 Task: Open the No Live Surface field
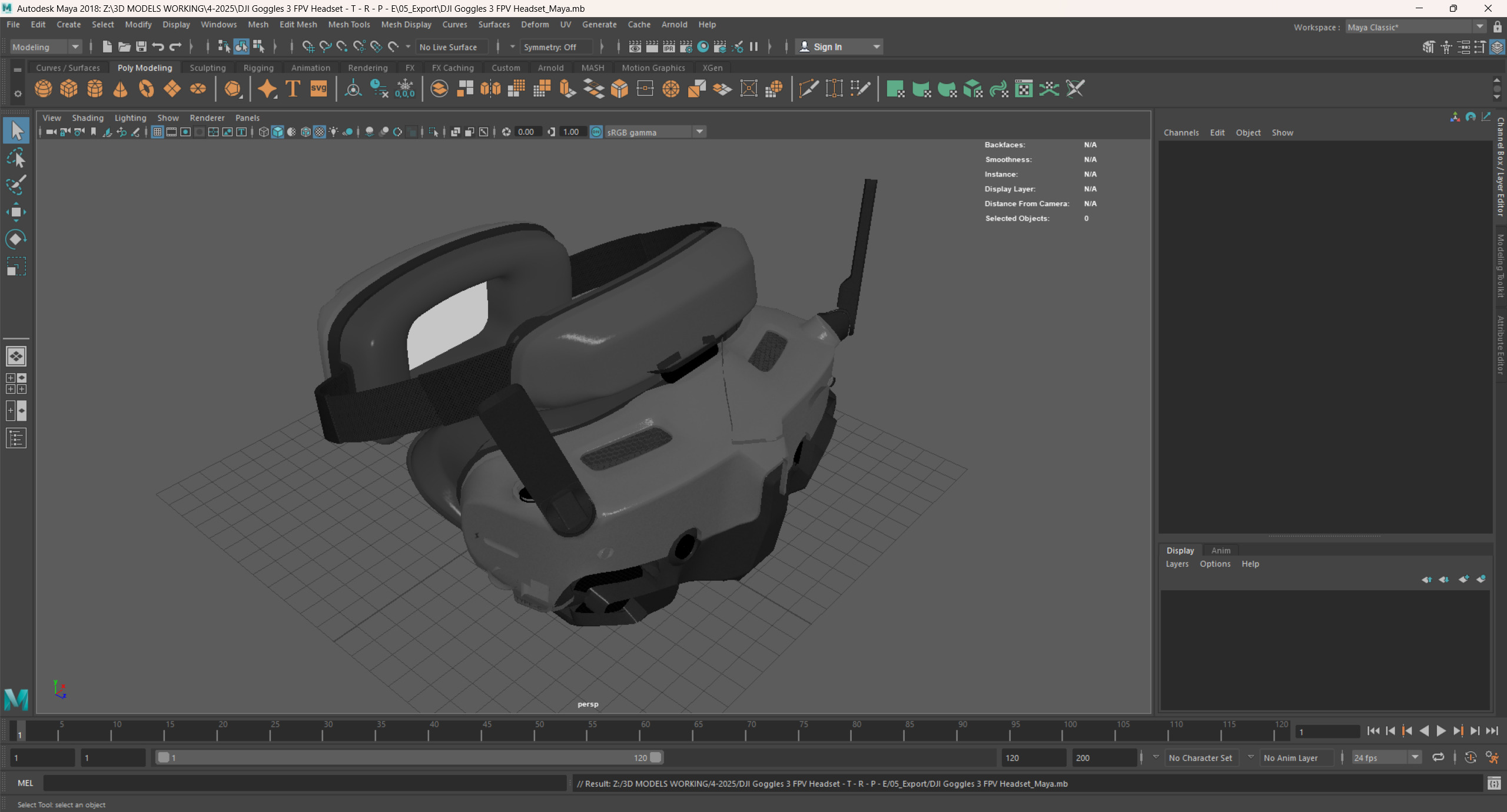[452, 47]
